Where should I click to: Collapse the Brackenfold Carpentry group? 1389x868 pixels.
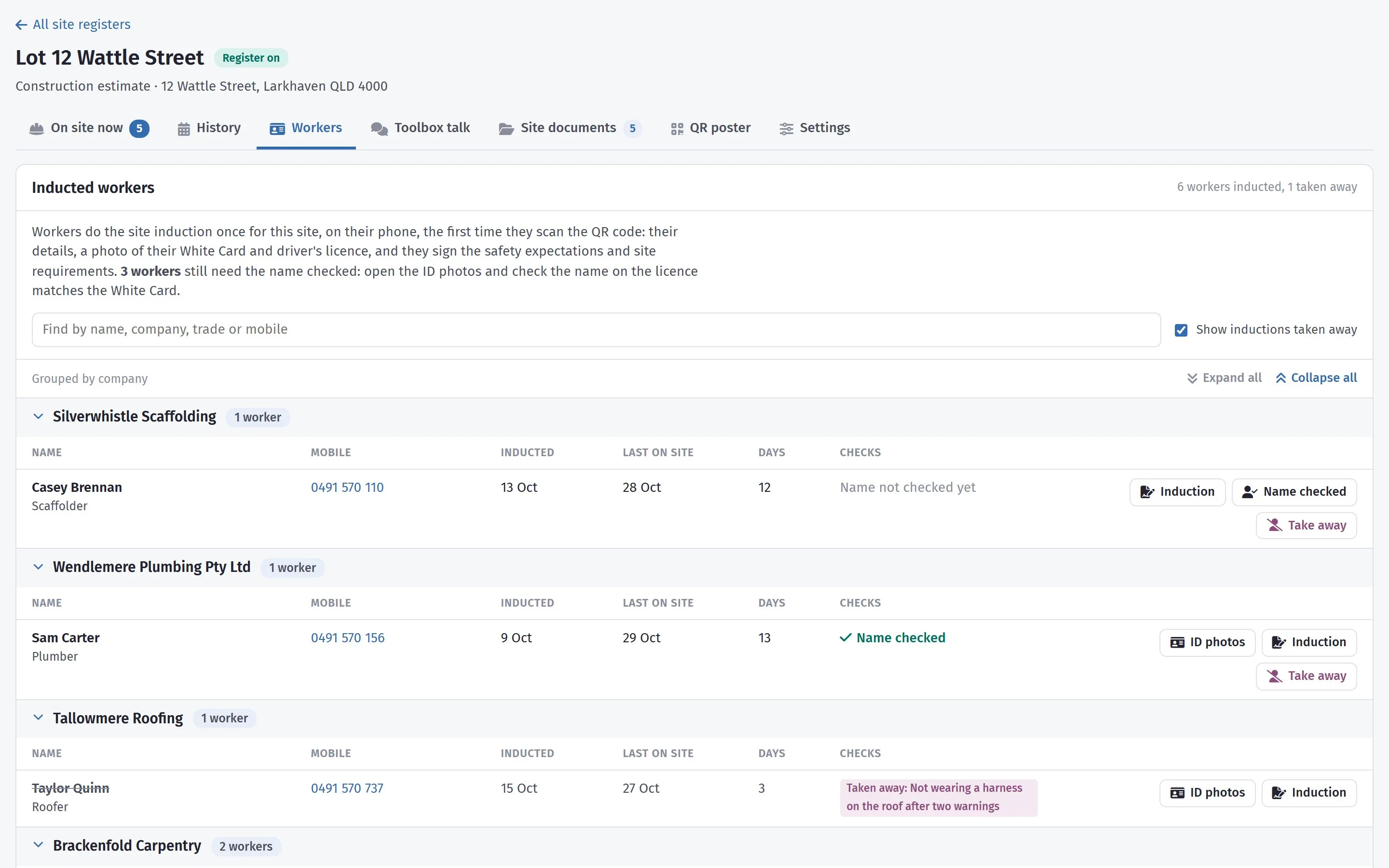point(39,845)
